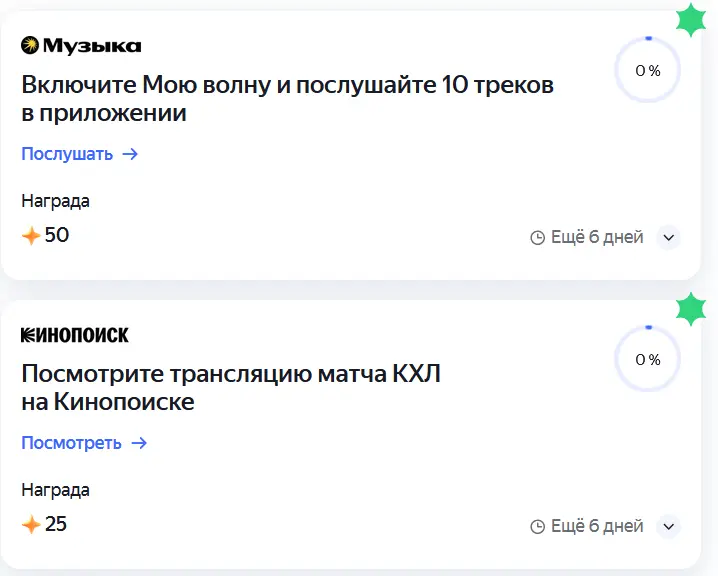The width and height of the screenshot is (718, 576).
Task: Click the трансляцию матча КХЛ task title
Action: (x=231, y=387)
